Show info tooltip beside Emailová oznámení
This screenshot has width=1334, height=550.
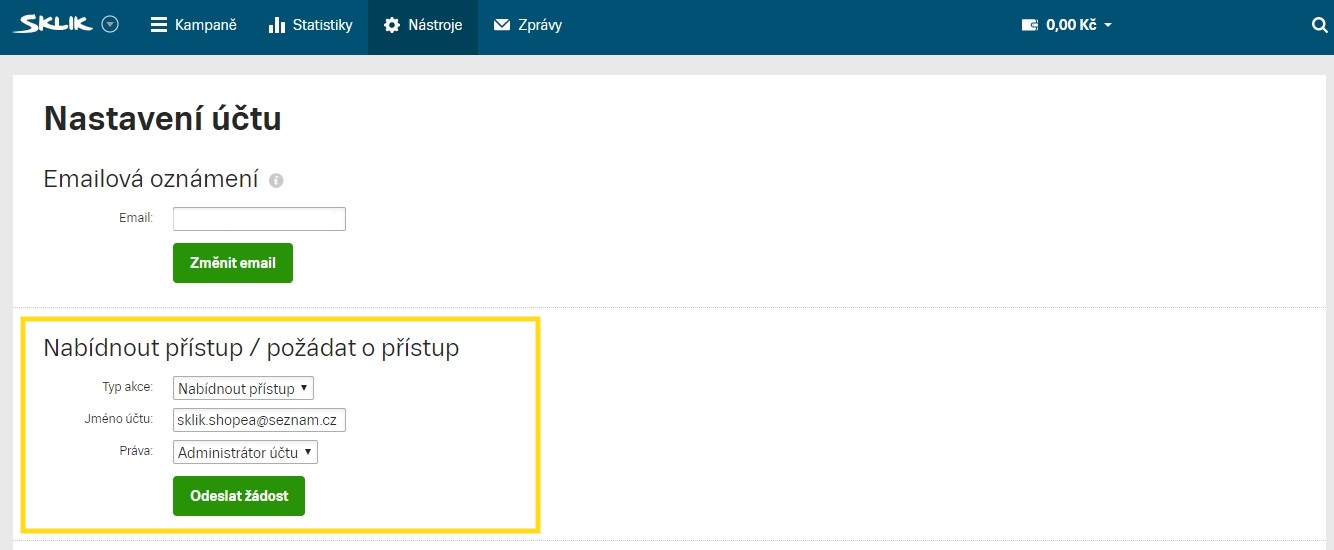(276, 181)
